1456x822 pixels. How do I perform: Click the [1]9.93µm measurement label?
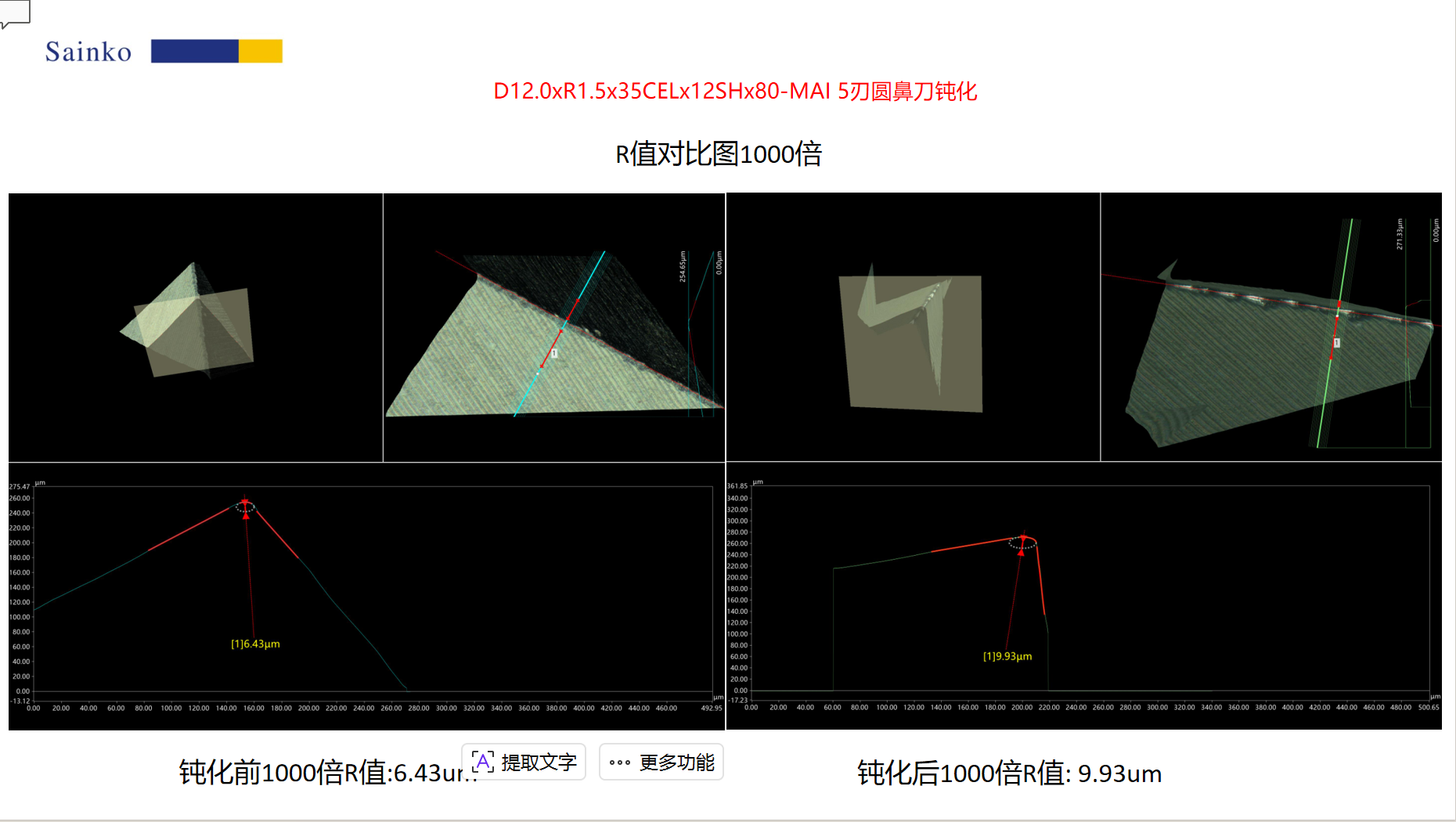coord(1007,656)
